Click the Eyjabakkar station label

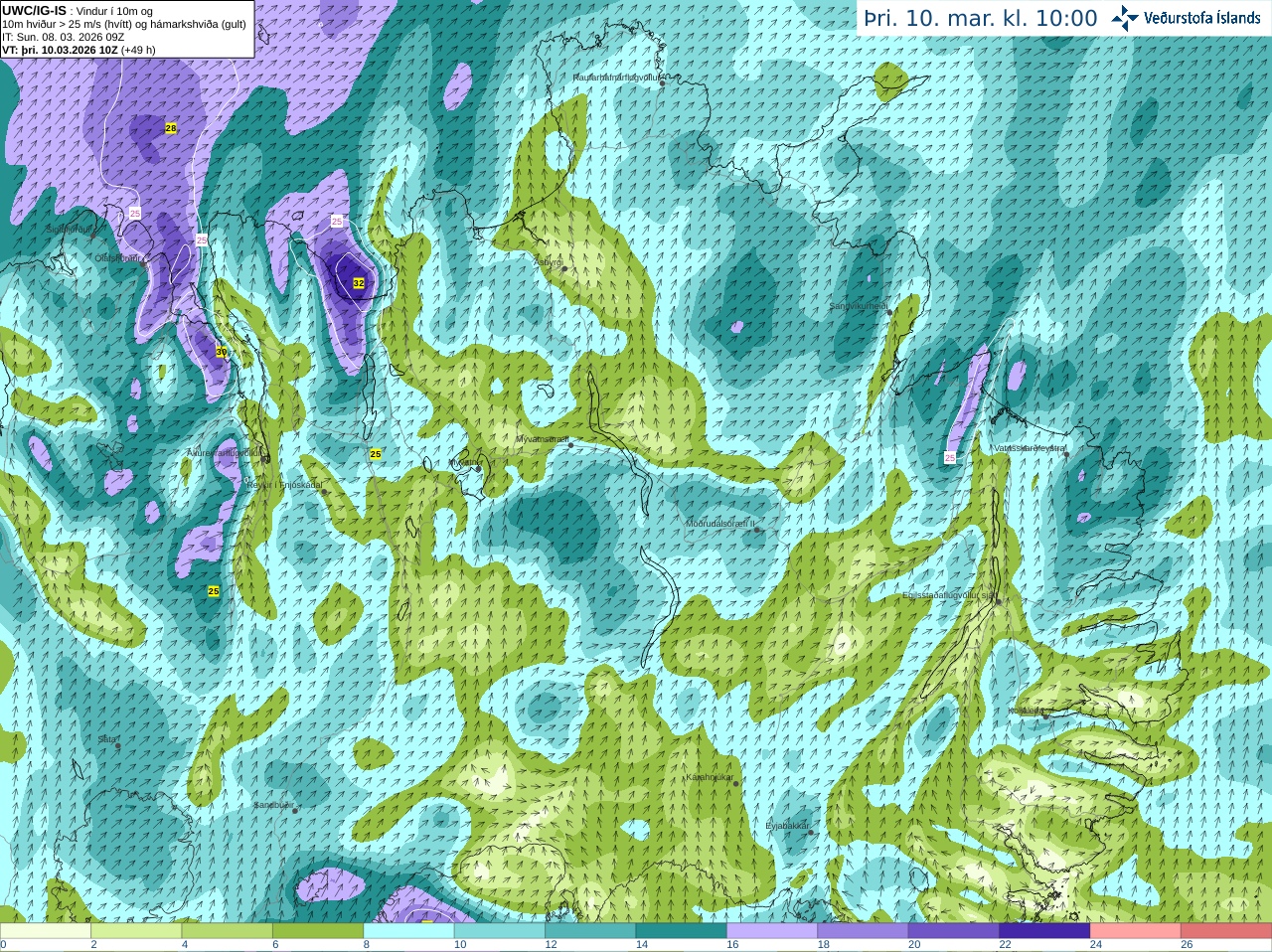(788, 825)
